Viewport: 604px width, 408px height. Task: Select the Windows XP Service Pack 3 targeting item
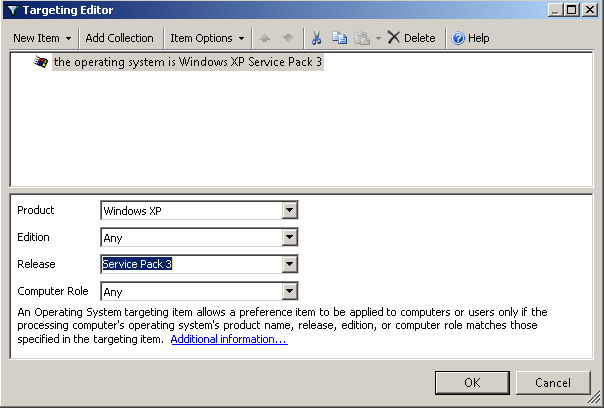pos(188,62)
